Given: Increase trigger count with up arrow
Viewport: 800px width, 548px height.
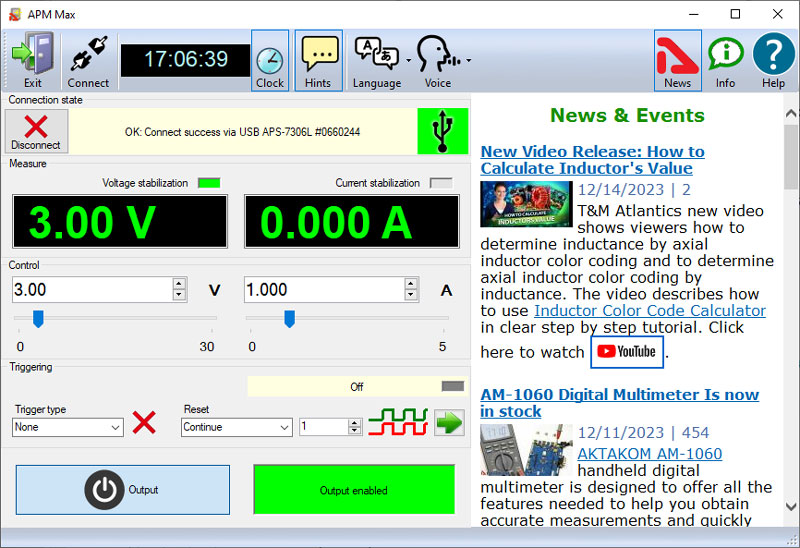Looking at the screenshot, I should [355, 423].
